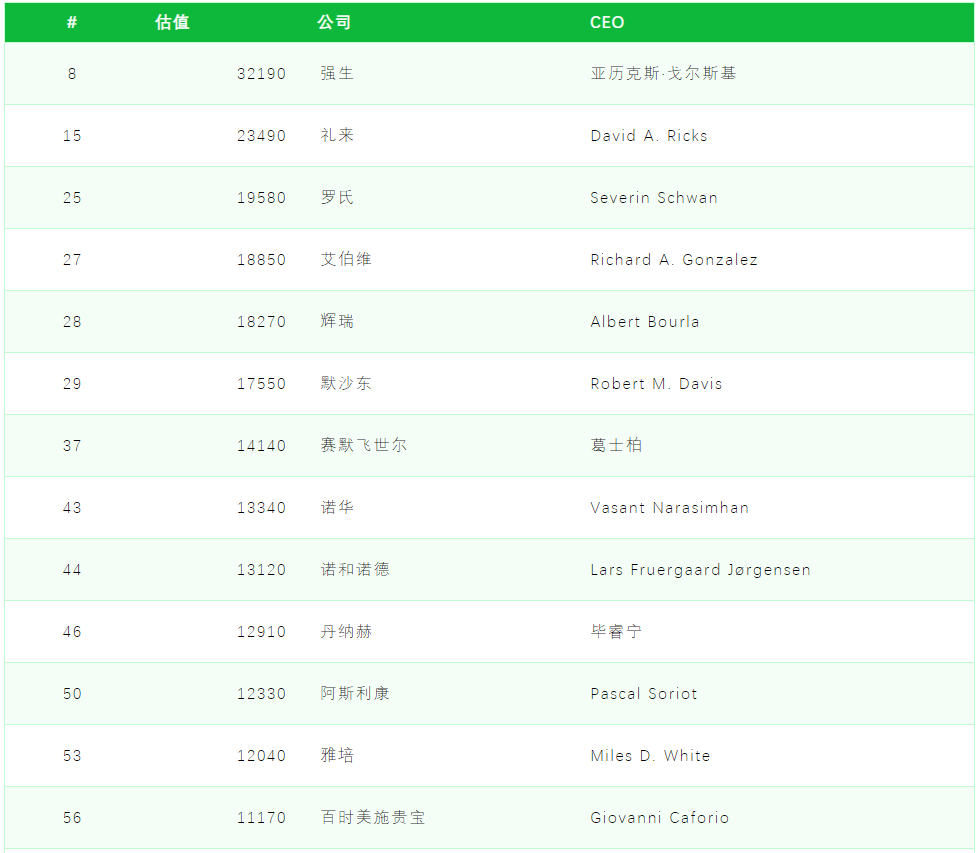Click the 诺和诺德 company cell
Screen dimensions: 978x853
point(355,569)
